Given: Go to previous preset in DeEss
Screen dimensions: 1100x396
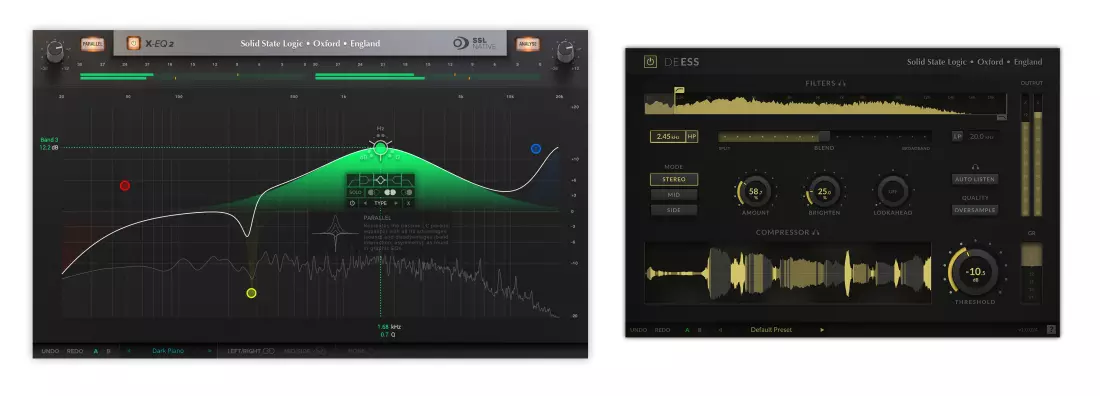Looking at the screenshot, I should (720, 329).
